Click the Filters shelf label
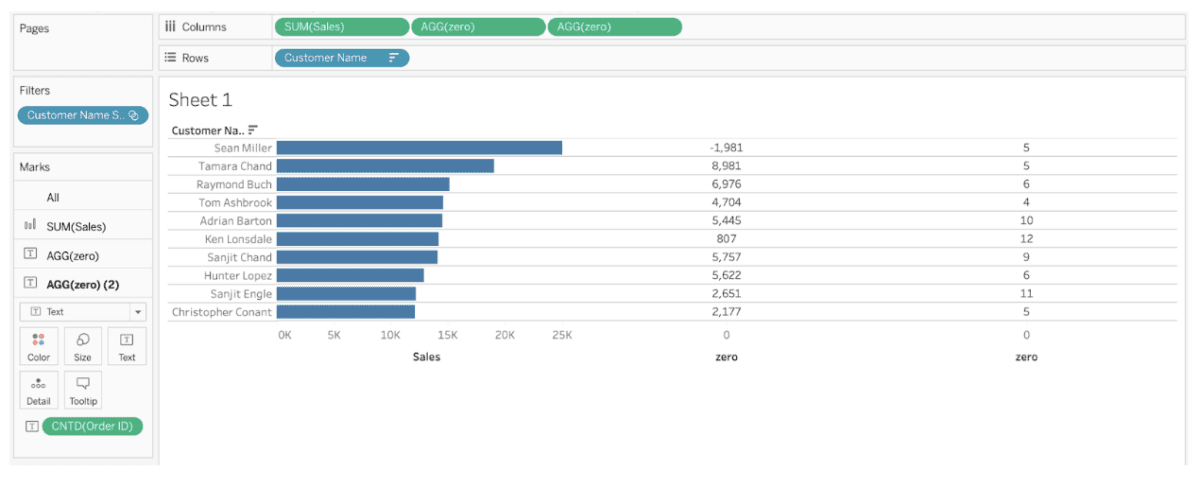1200x488 pixels. 35,90
